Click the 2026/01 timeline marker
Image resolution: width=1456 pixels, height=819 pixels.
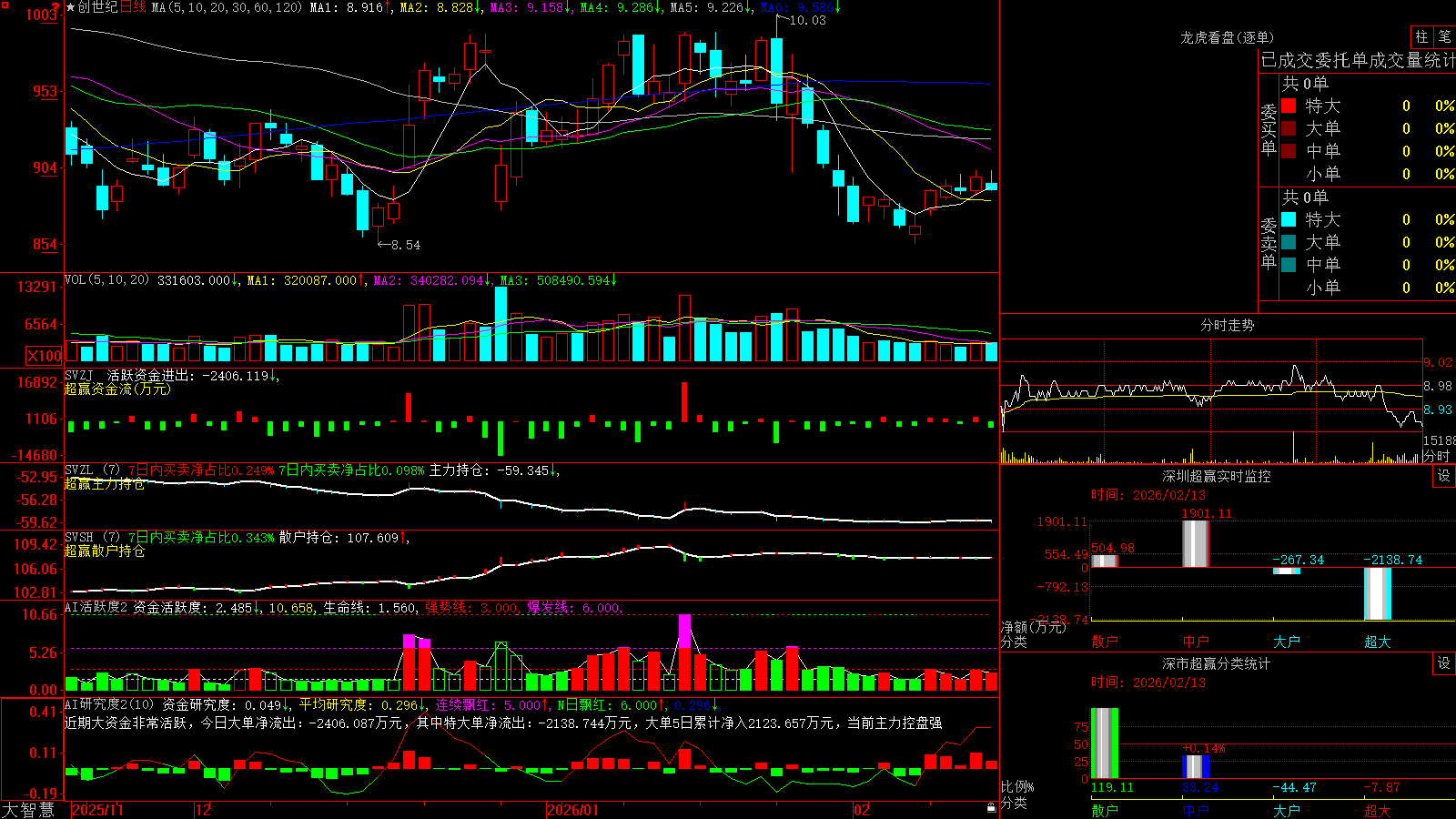pyautogui.click(x=573, y=810)
